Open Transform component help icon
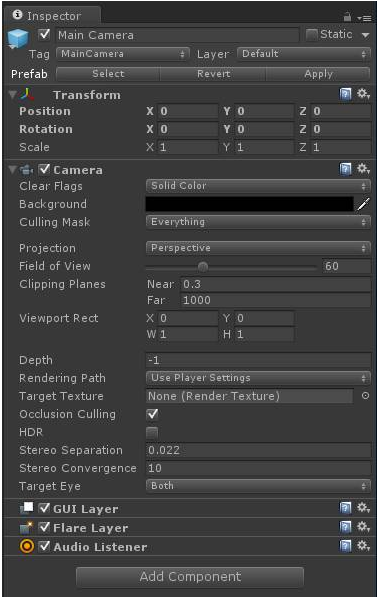The image size is (378, 598). coord(346,94)
